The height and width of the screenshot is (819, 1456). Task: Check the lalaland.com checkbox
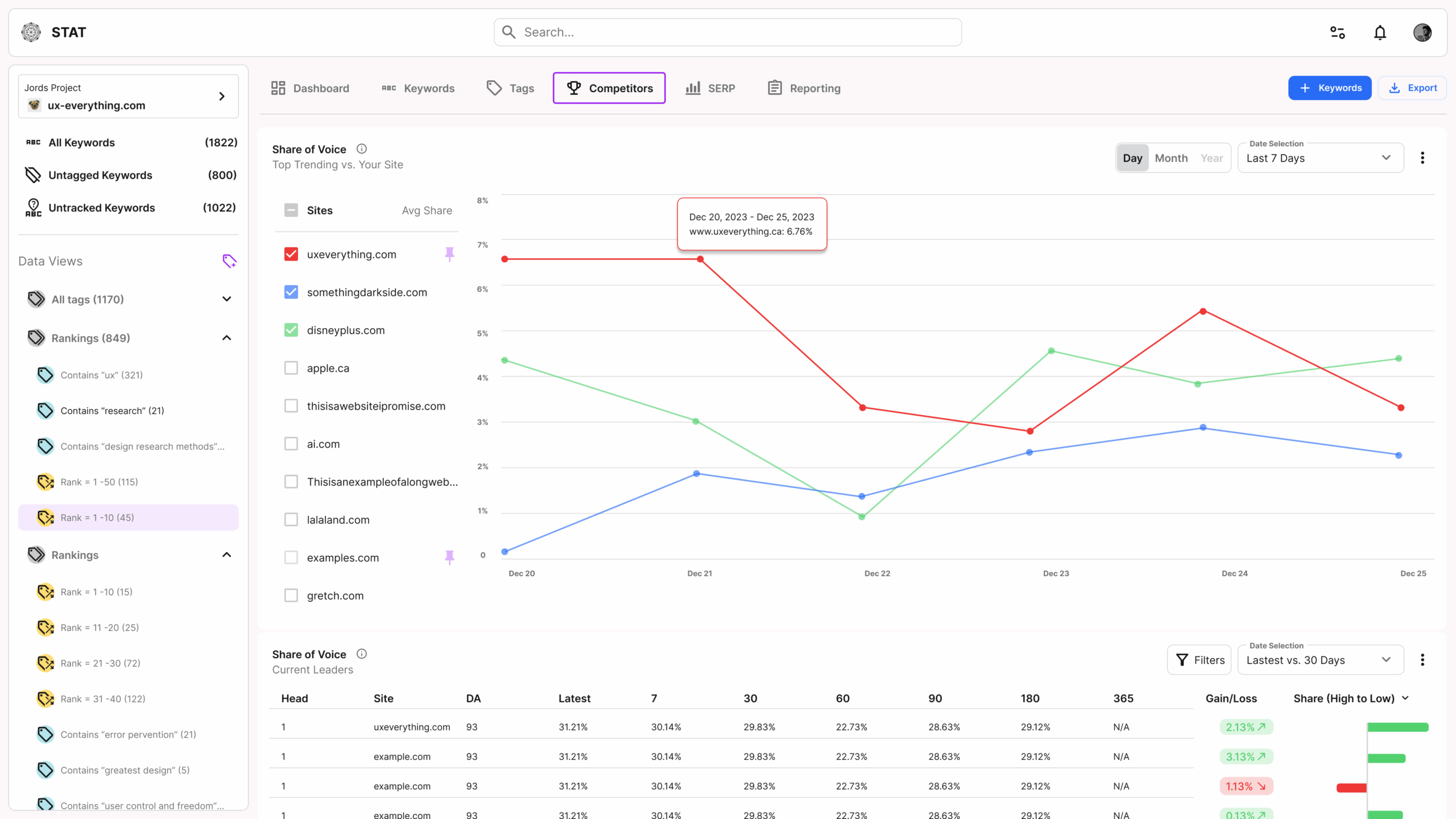pos(291,520)
